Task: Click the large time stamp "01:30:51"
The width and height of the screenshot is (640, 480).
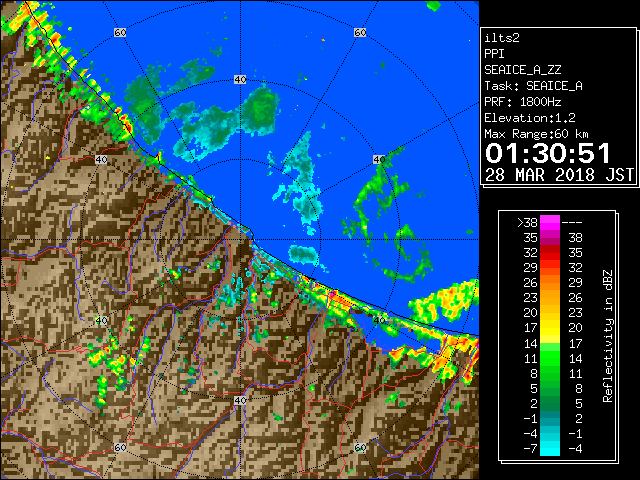Action: [548, 153]
